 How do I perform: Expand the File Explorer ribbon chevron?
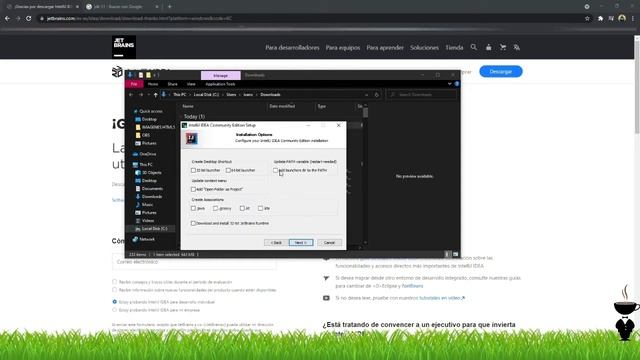pos(449,84)
